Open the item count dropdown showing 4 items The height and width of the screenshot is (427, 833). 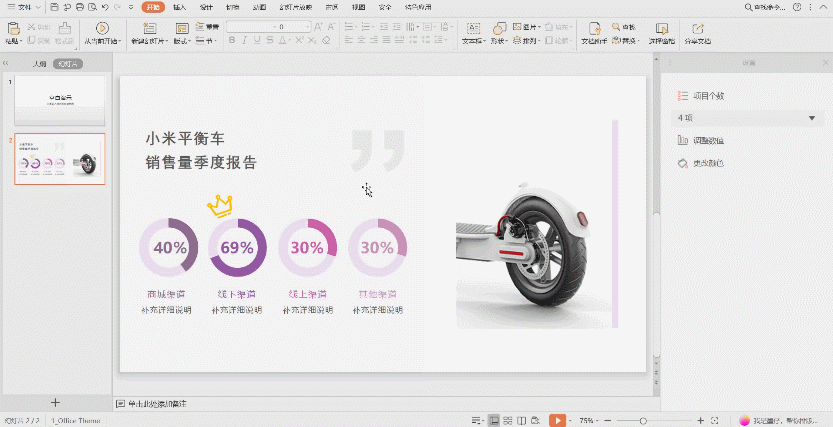coord(746,118)
